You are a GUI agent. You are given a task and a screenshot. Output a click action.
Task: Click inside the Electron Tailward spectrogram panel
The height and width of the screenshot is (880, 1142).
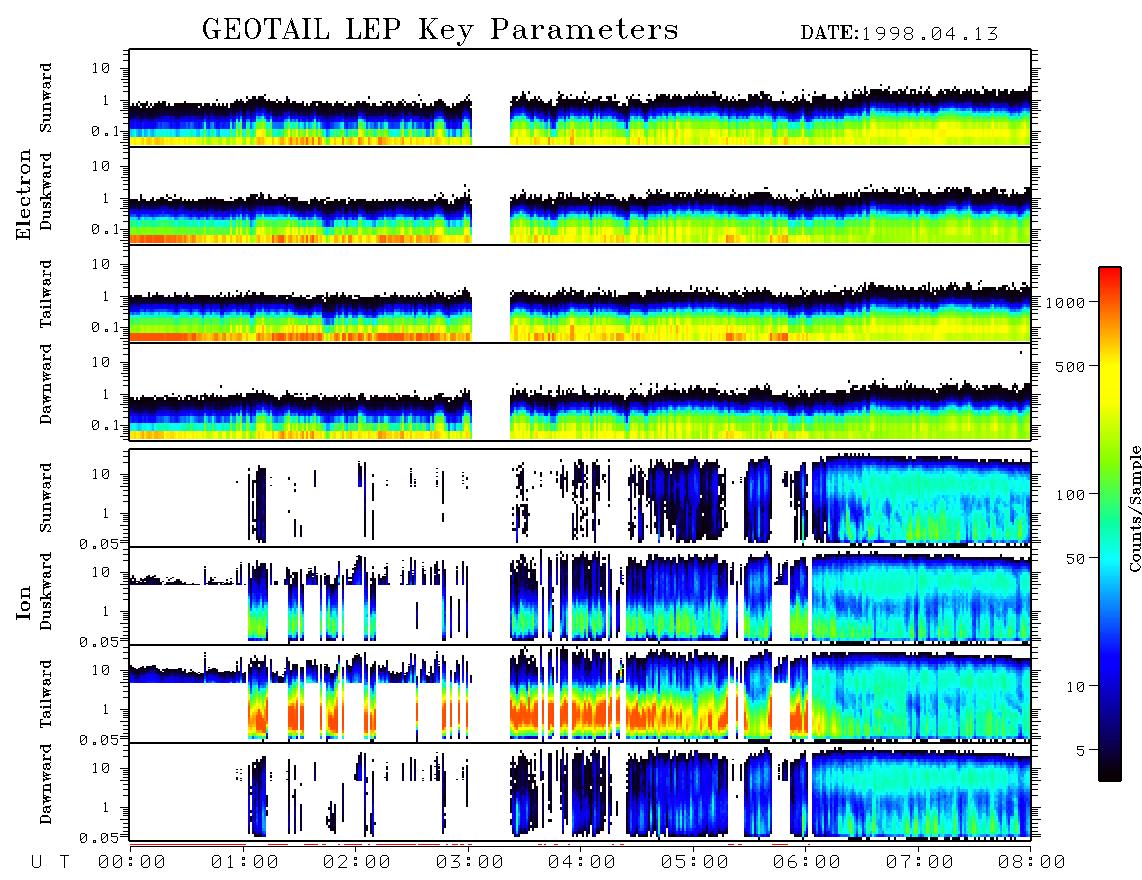[580, 294]
